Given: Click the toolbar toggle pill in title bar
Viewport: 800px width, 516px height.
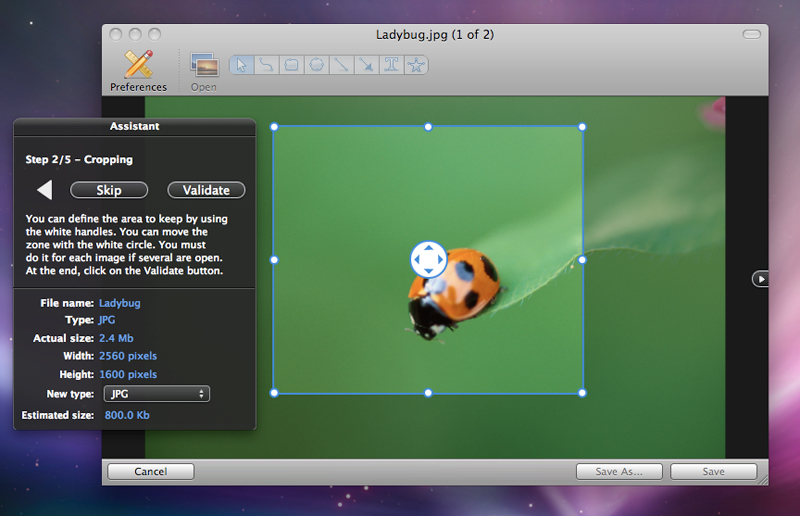Looking at the screenshot, I should coord(752,34).
